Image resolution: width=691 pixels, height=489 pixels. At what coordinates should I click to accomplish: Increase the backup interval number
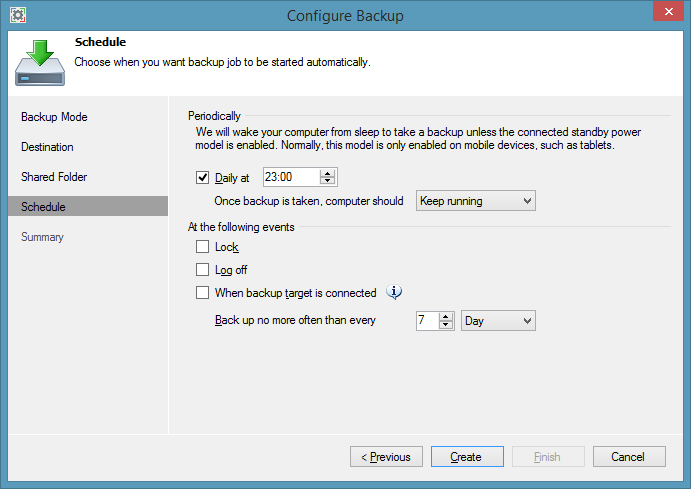447,316
